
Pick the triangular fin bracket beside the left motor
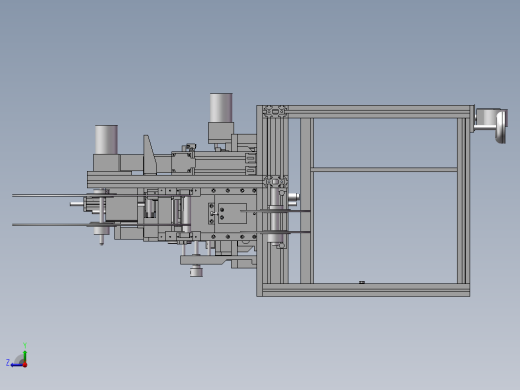coord(149,154)
